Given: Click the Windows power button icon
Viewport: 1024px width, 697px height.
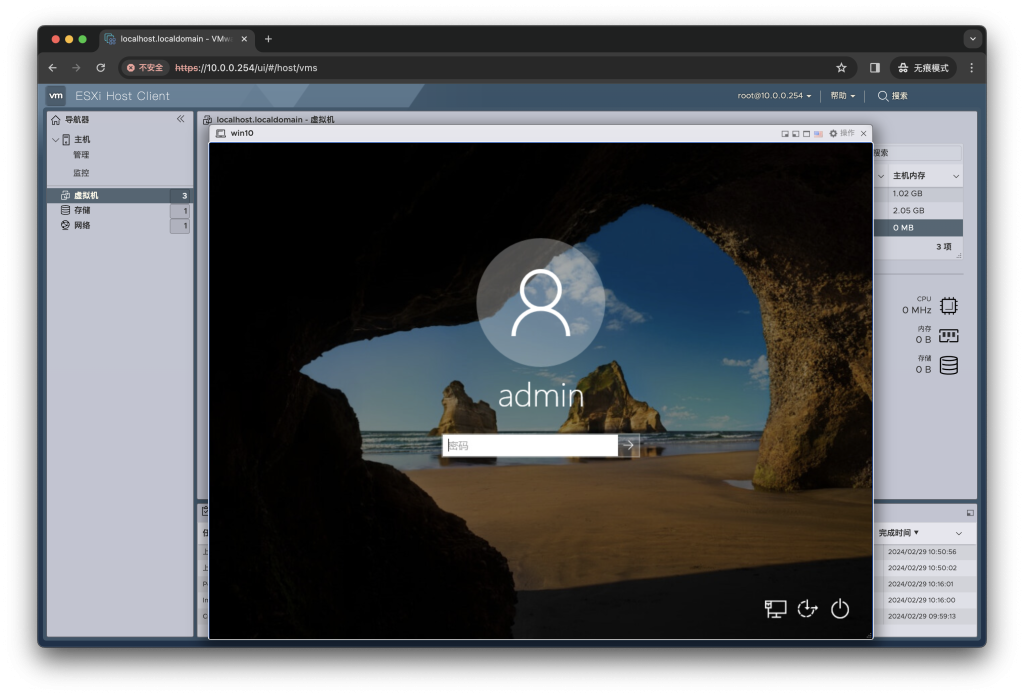Looking at the screenshot, I should 840,609.
